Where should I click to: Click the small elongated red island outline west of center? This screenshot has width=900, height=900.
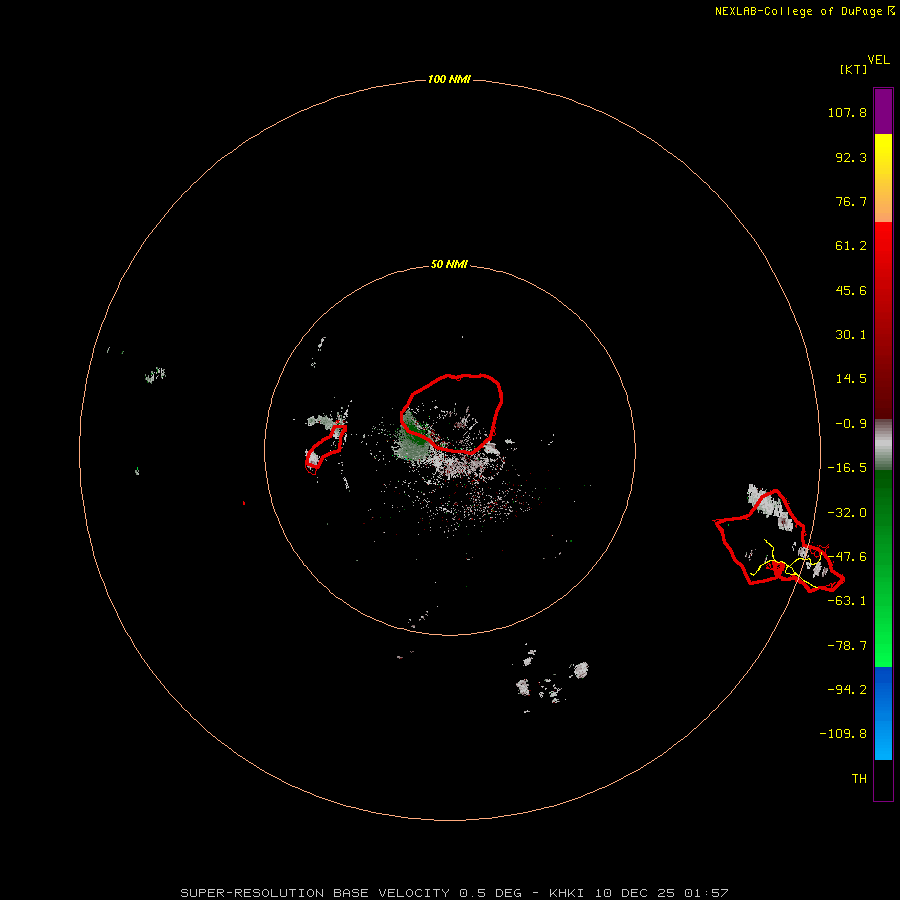(x=325, y=449)
